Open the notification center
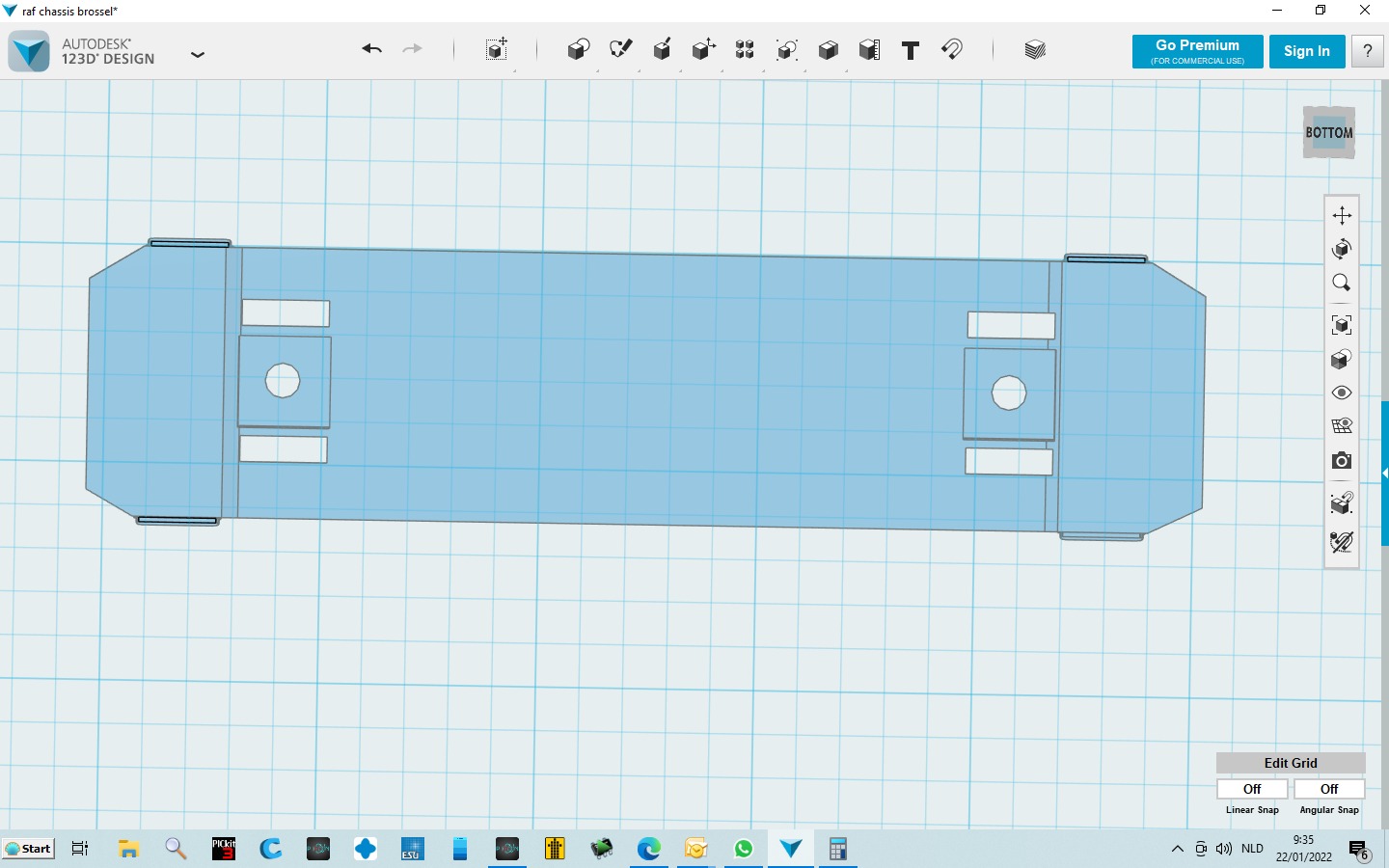This screenshot has width=1389, height=868. 1359,850
